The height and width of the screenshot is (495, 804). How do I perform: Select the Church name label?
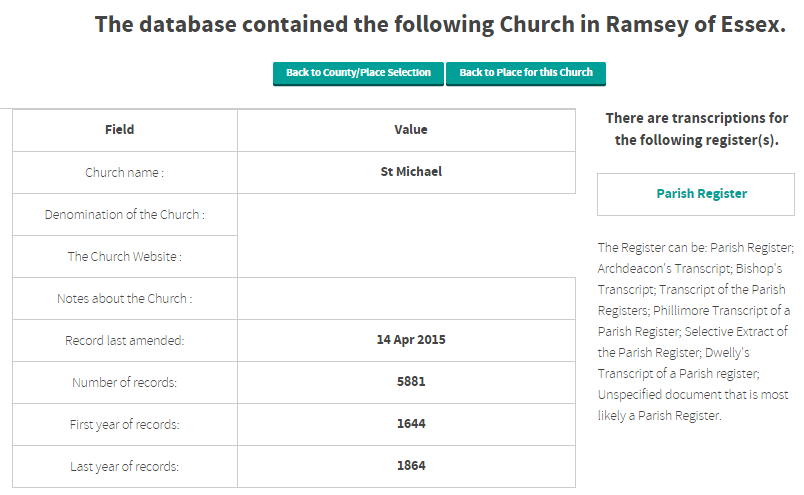pyautogui.click(x=125, y=173)
